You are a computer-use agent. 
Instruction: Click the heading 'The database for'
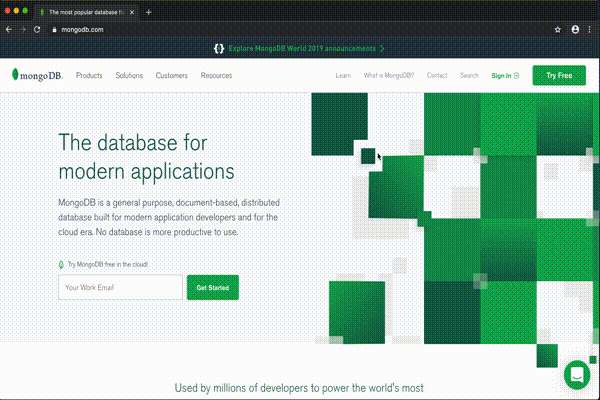pos(133,143)
